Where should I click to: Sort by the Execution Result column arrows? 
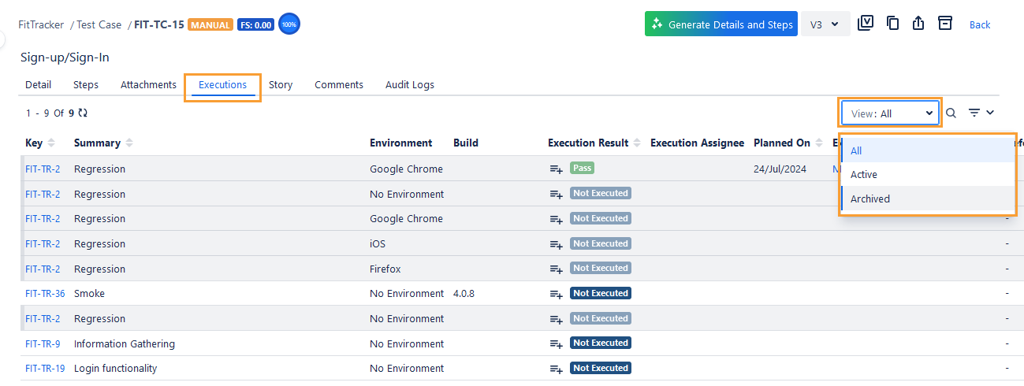tap(637, 143)
